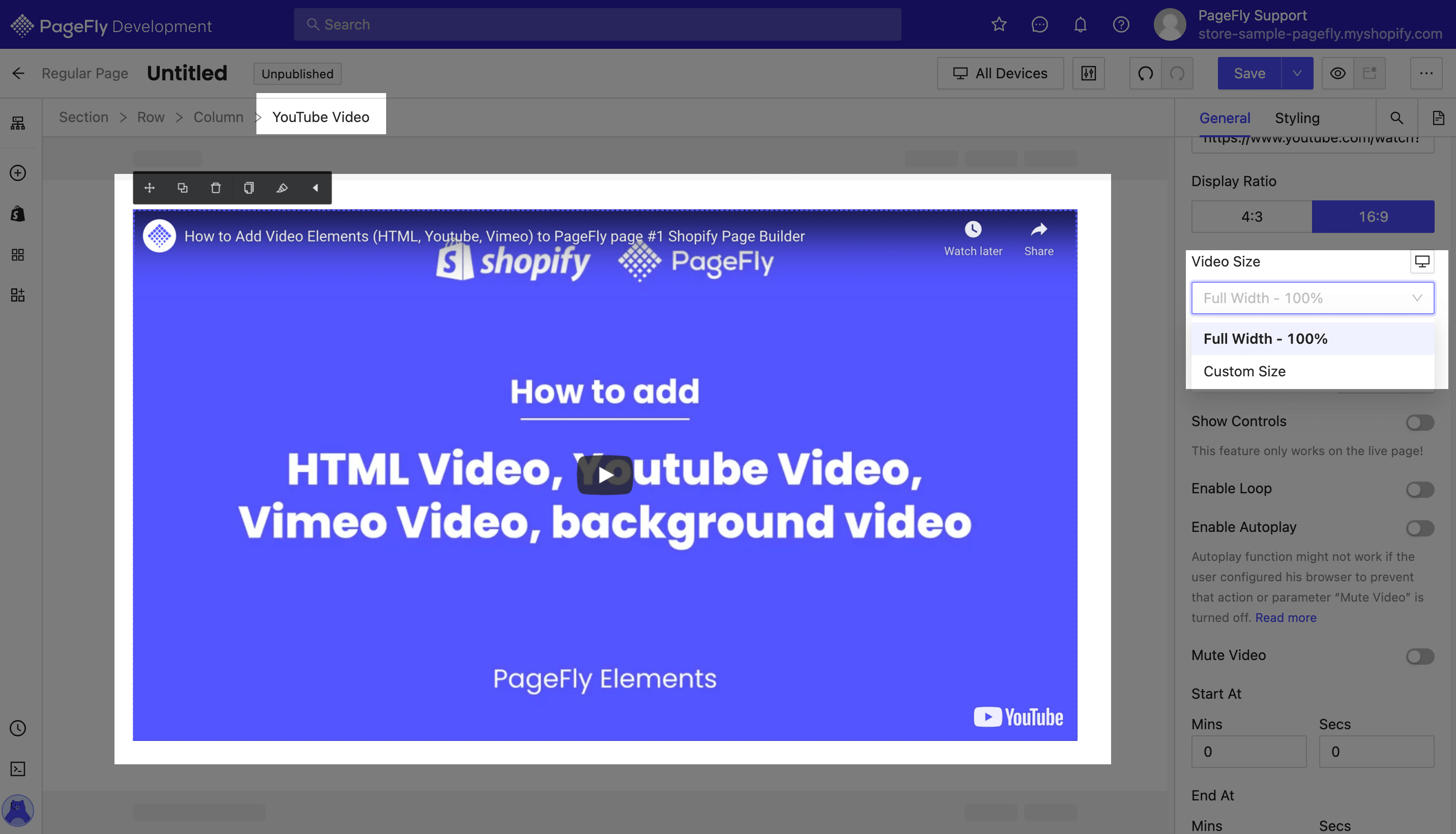Click Read more autoplay info link

[1287, 616]
